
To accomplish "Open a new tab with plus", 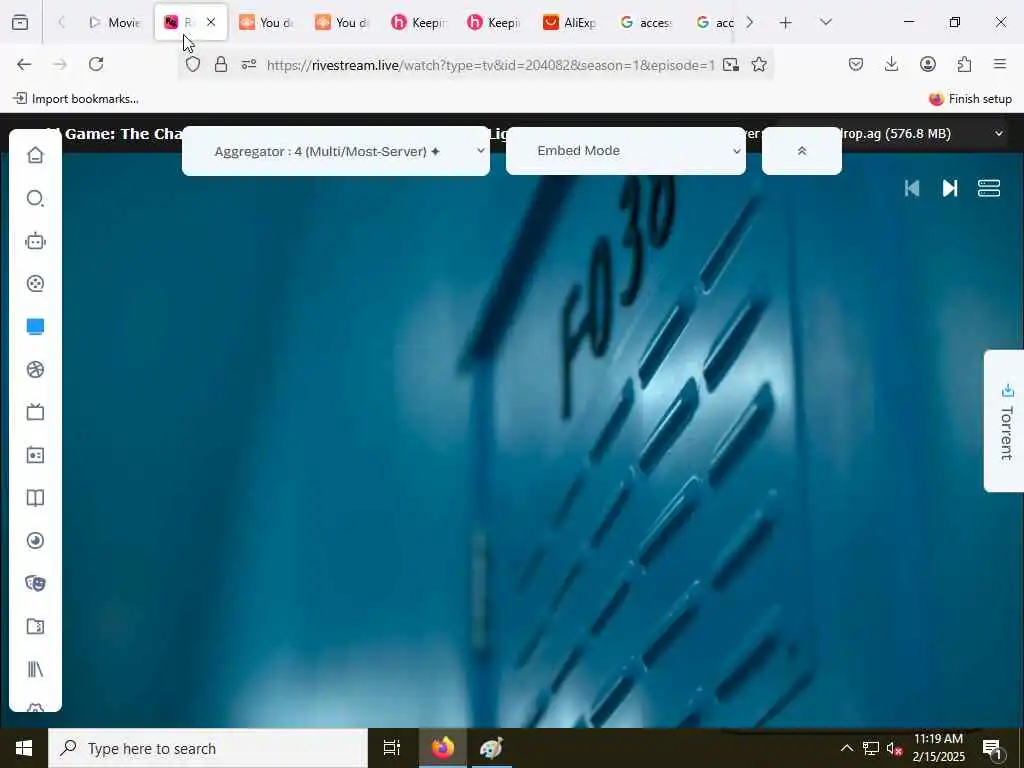I will pos(786,22).
